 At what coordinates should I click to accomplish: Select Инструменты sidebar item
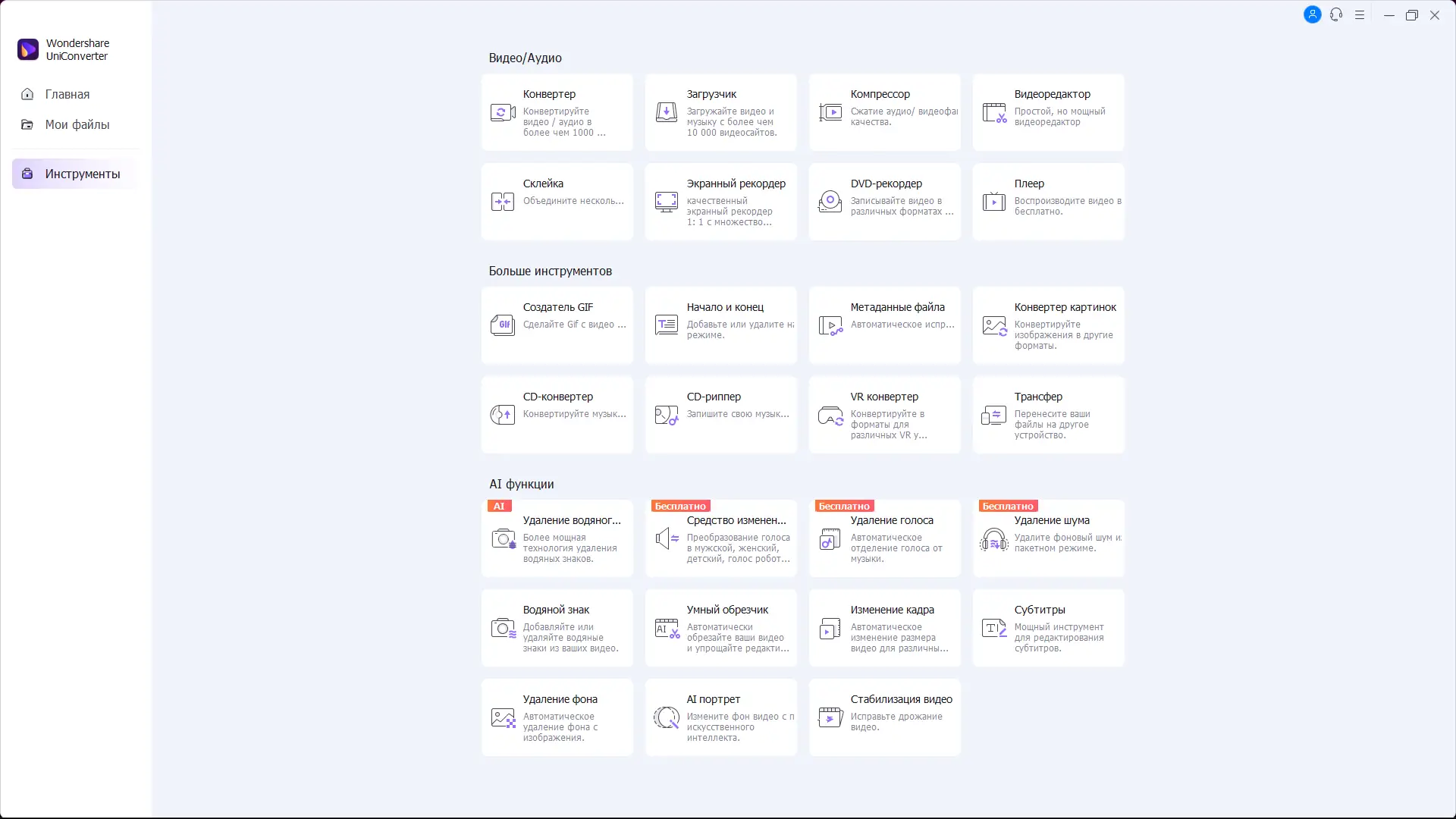click(82, 174)
